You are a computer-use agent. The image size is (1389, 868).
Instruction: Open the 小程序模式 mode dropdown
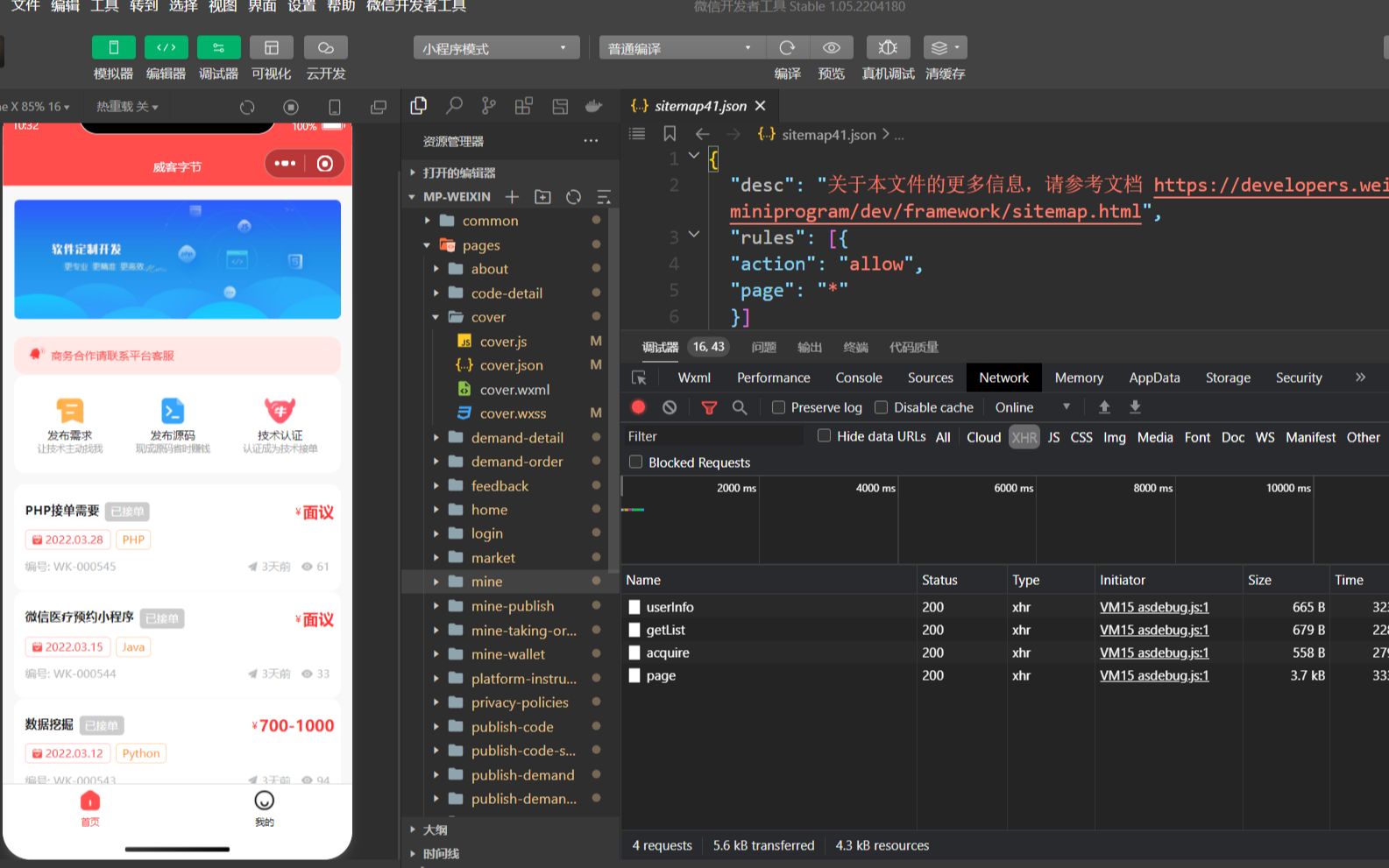tap(496, 48)
